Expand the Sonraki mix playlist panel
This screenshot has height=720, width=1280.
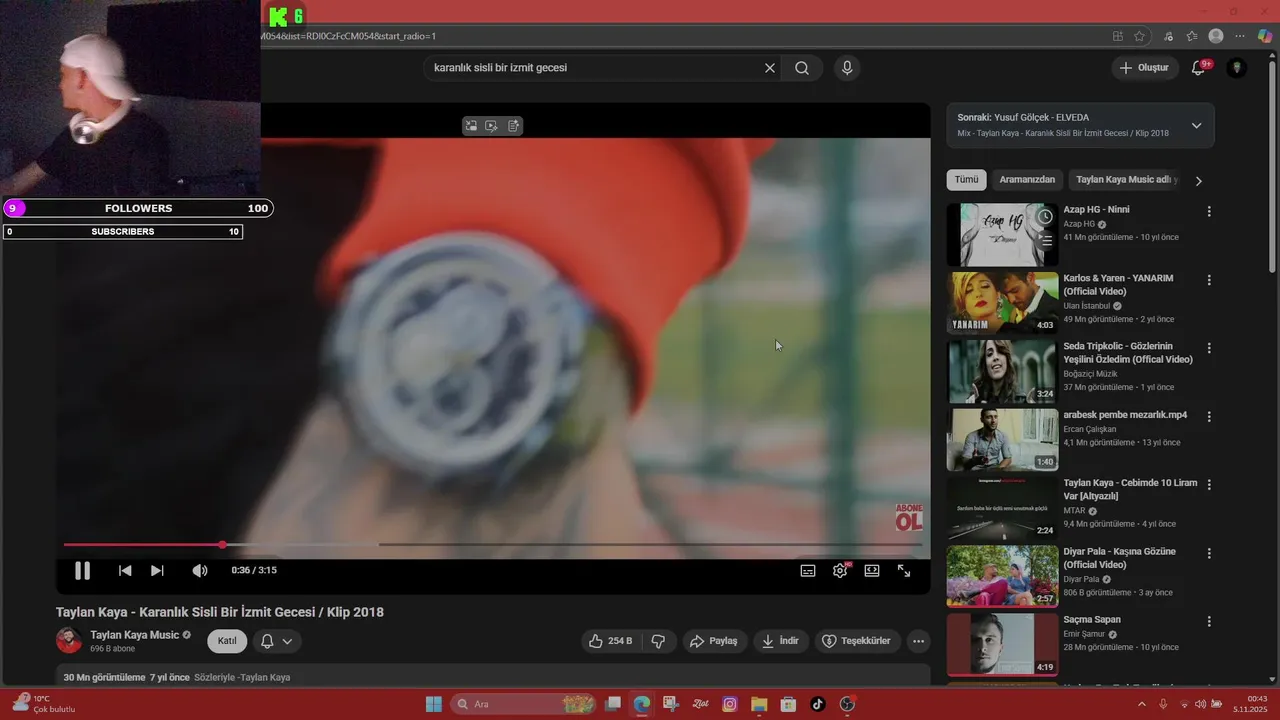point(1196,126)
